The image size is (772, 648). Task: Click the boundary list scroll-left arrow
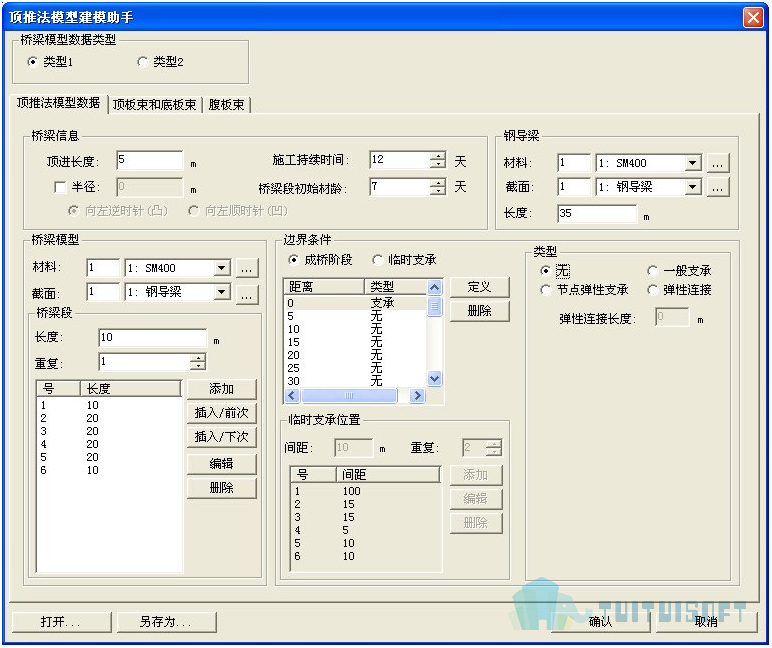click(292, 395)
